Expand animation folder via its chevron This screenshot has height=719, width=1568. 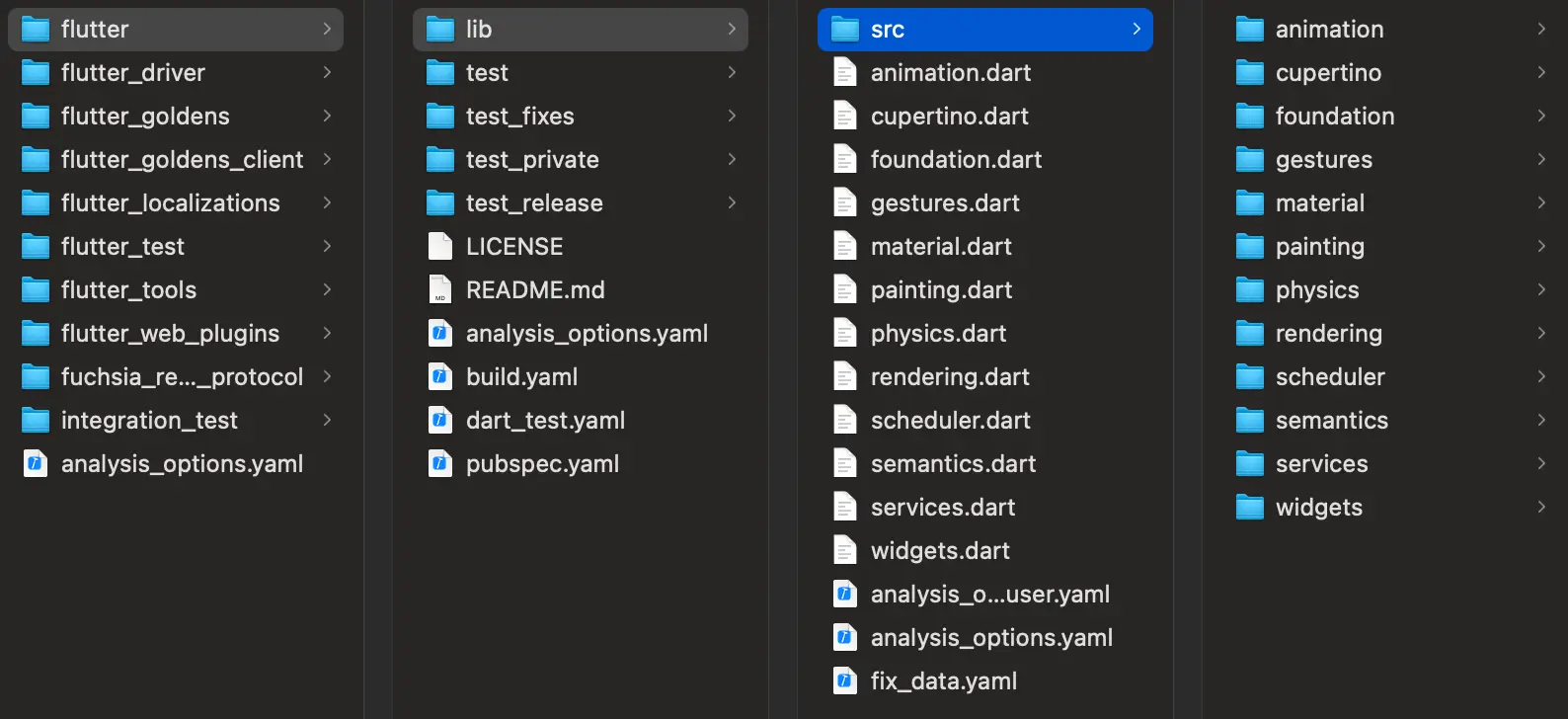(x=1541, y=30)
